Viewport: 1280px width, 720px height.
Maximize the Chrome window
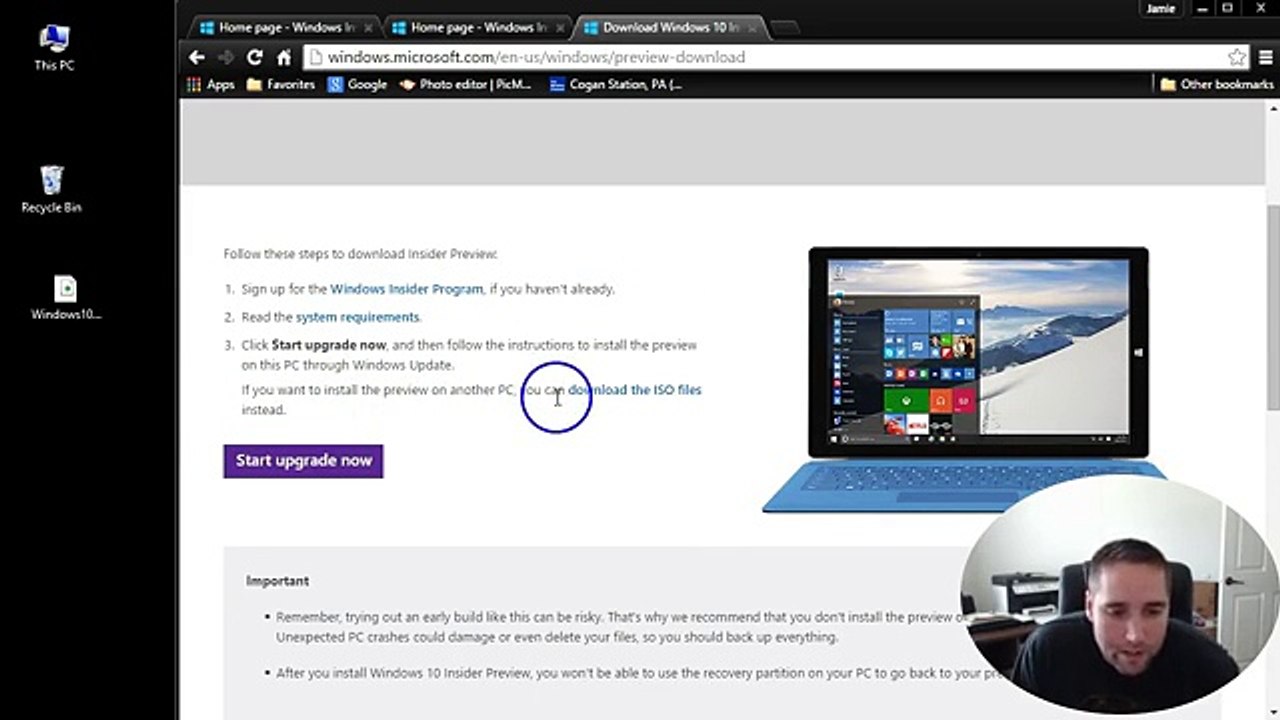1228,8
